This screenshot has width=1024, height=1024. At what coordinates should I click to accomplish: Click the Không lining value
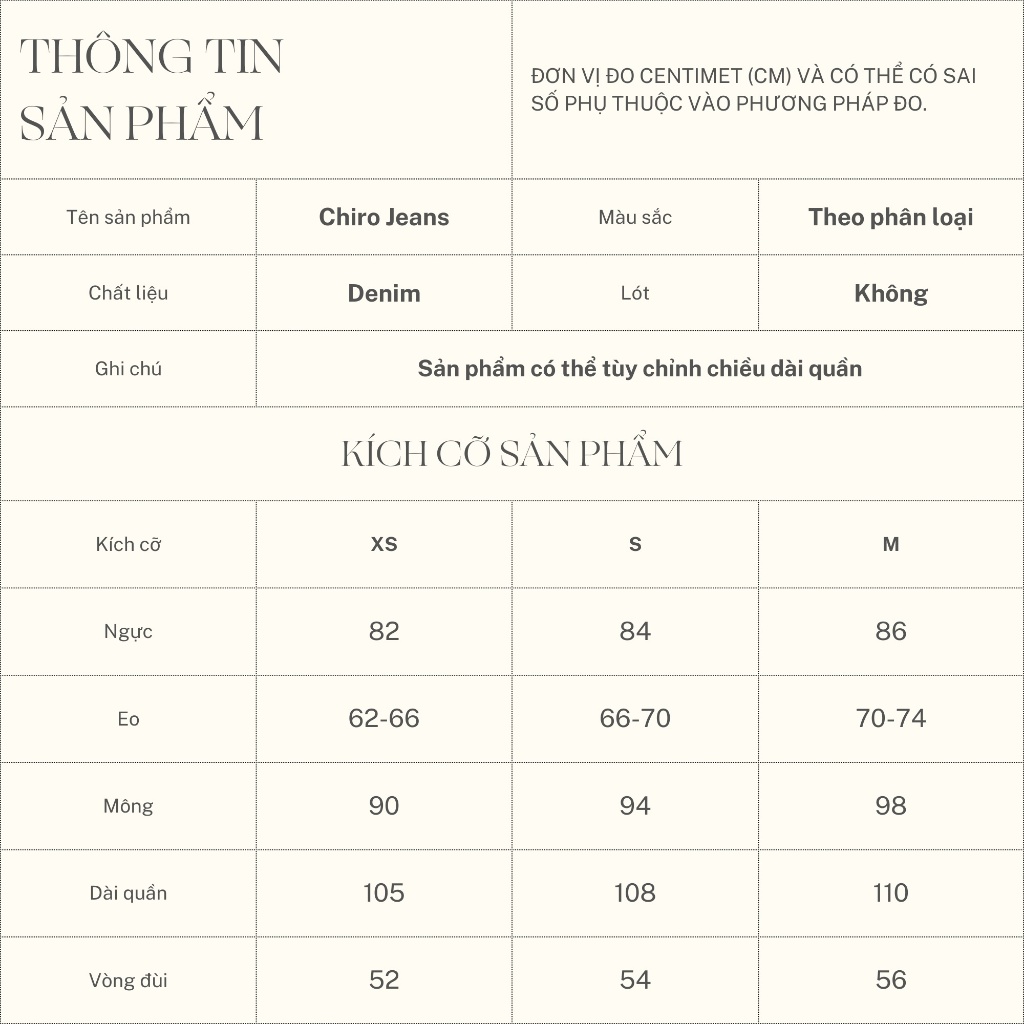(x=890, y=293)
